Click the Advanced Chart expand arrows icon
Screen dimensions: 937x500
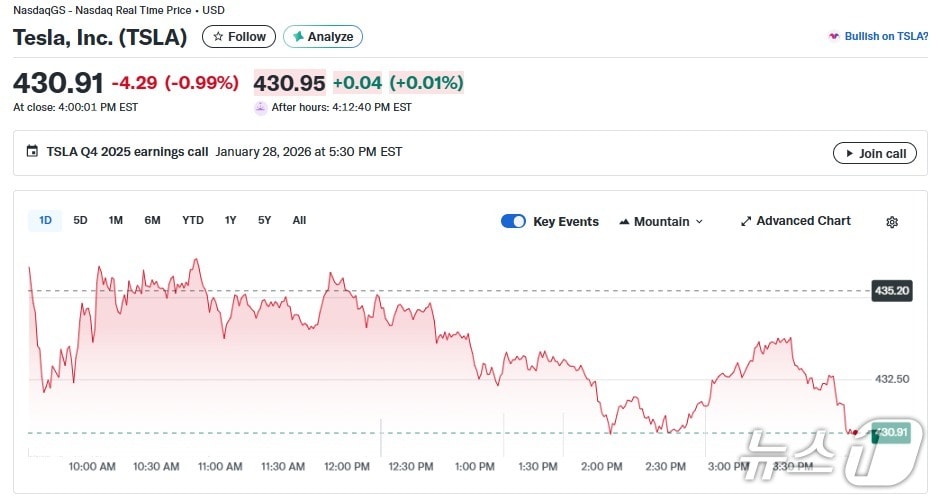(x=746, y=222)
